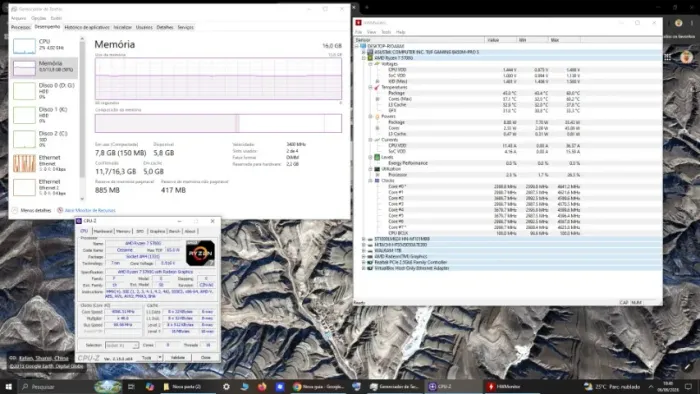The width and height of the screenshot is (700, 394).
Task: Open the Histórico de aplicativos tab
Action: click(x=87, y=28)
